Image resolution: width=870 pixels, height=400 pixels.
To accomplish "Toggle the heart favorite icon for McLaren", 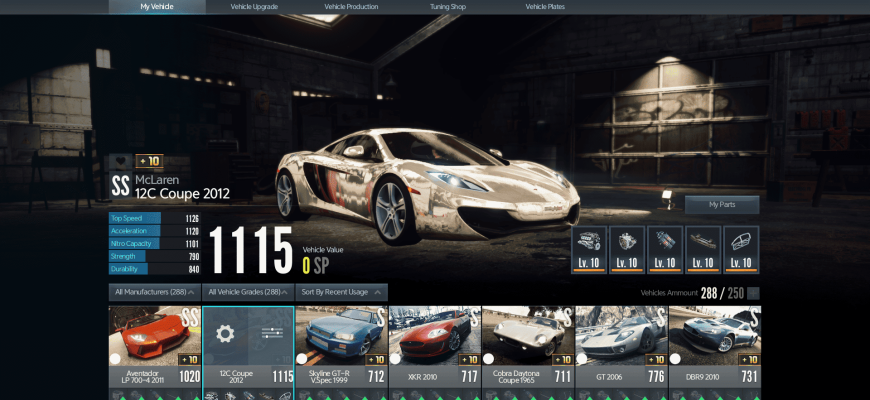I will pos(120,161).
